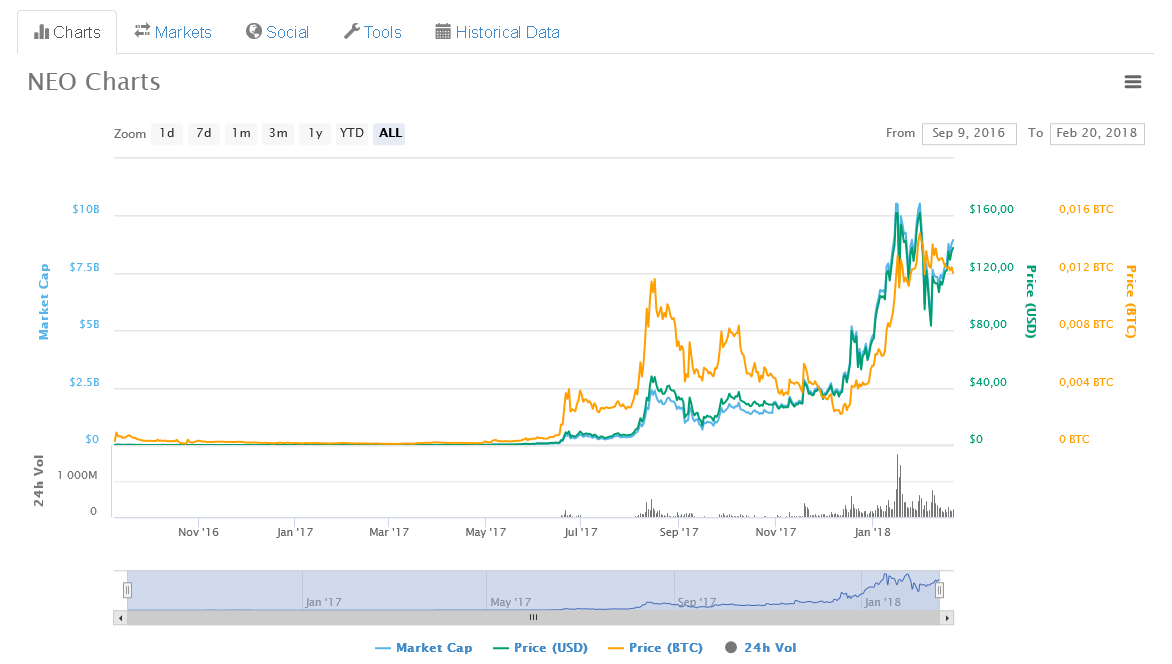Screen dimensions: 1172x664
Task: Click the 1 000M volume axis label
Action: [77, 476]
